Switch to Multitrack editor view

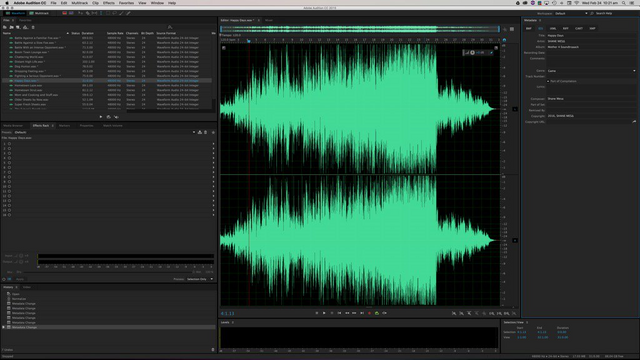(39, 13)
